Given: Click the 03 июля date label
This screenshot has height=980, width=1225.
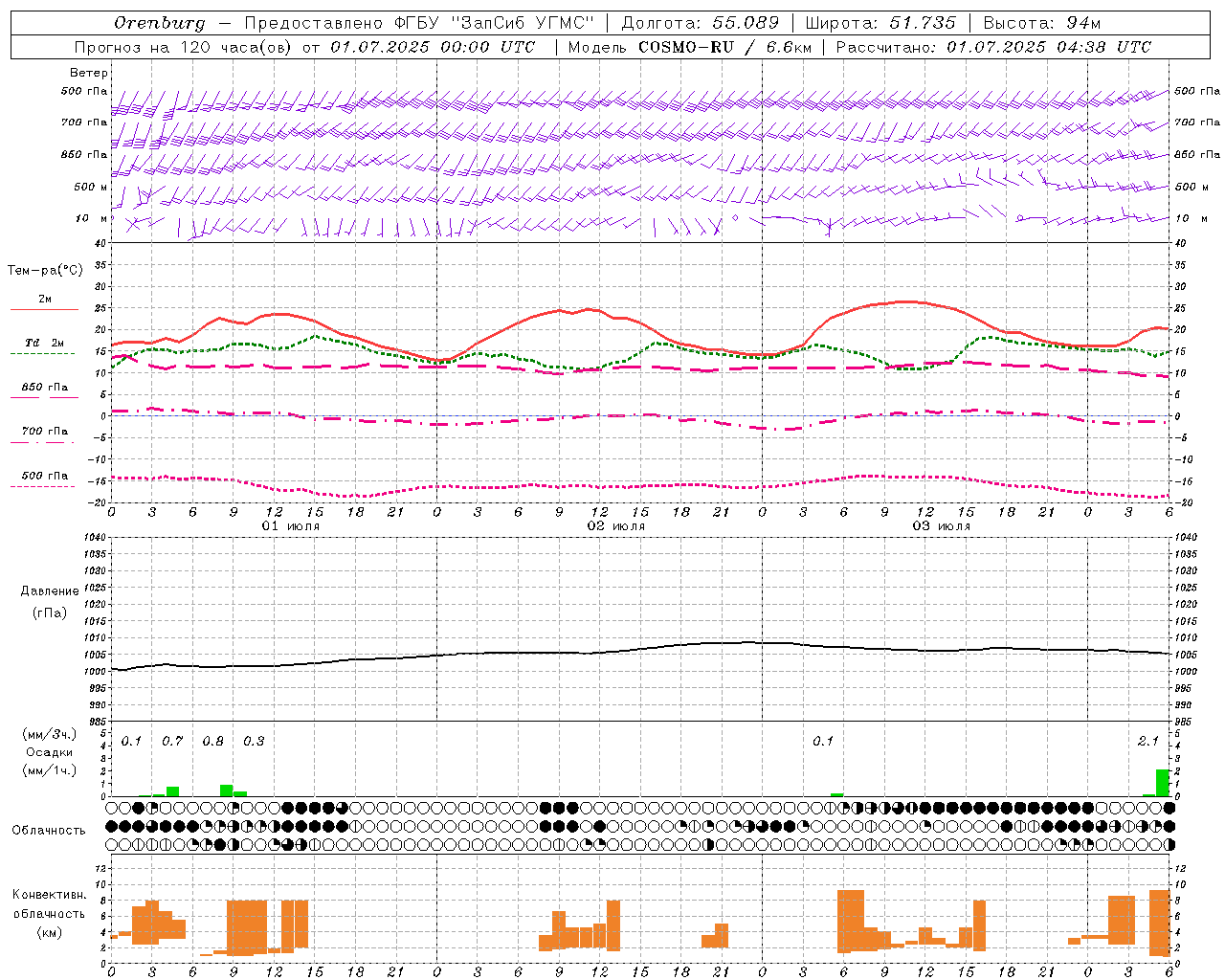Looking at the screenshot, I should click(x=942, y=525).
